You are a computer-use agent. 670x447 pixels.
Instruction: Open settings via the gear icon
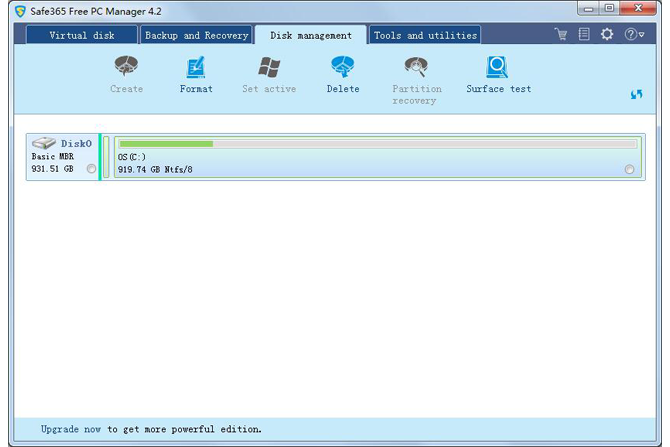pyautogui.click(x=607, y=35)
